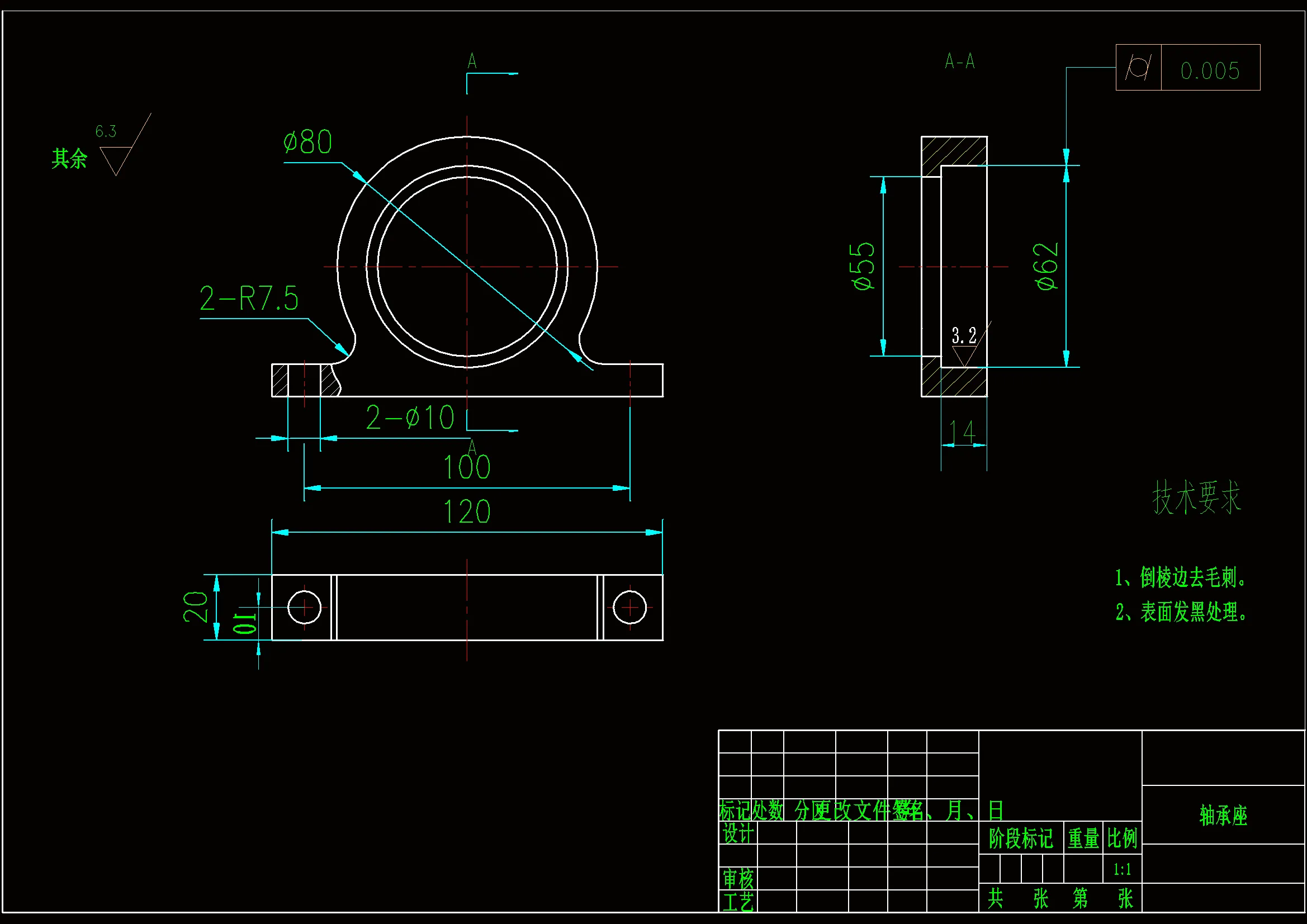
Task: Click the left bolt hole circle in the bottom view
Action: click(305, 608)
